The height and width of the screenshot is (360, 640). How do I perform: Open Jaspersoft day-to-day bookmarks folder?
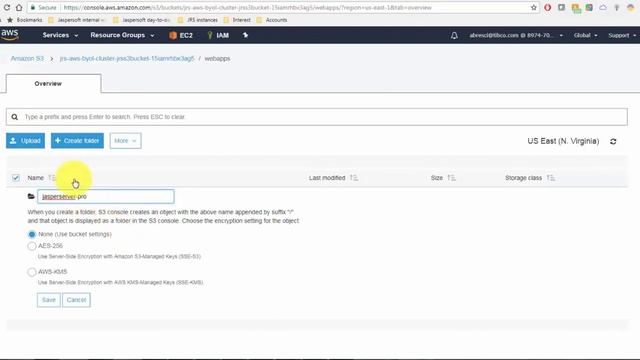142,20
